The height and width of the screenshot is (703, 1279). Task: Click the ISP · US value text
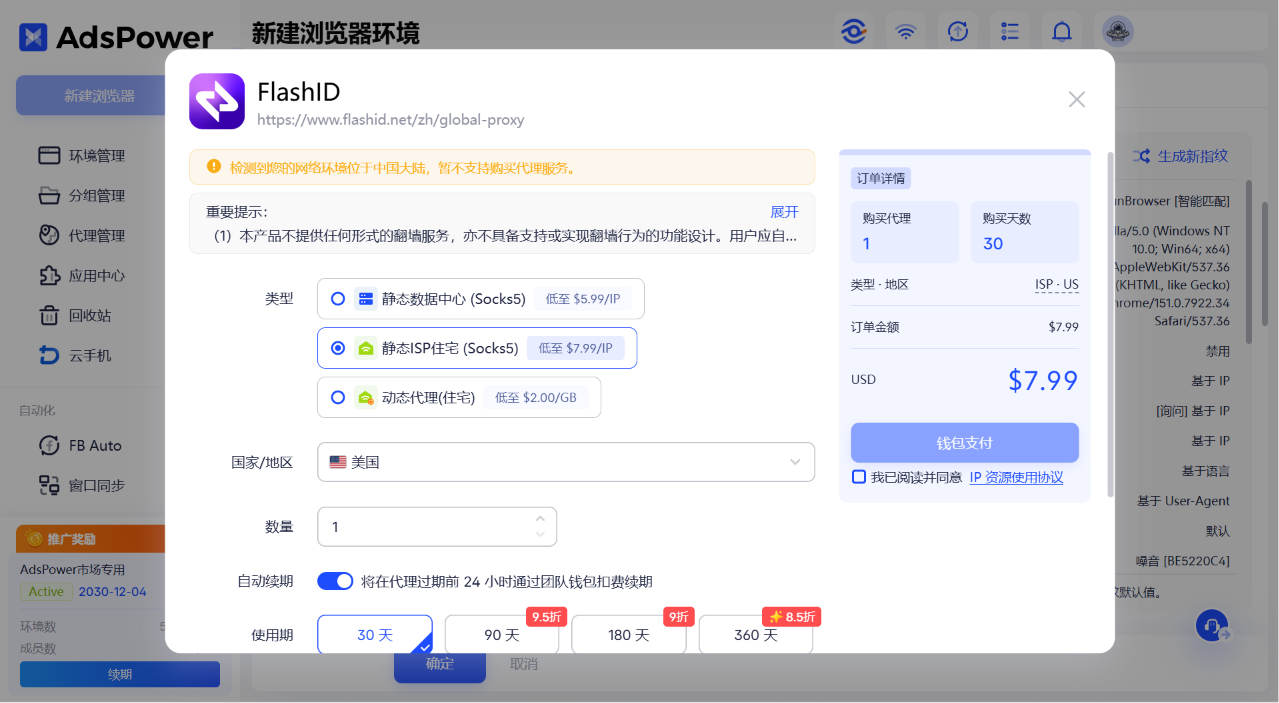[1057, 285]
